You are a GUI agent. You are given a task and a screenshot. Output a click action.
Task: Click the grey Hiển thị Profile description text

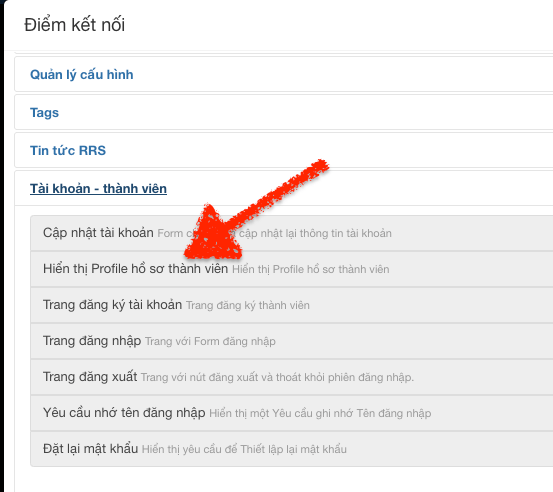click(311, 269)
